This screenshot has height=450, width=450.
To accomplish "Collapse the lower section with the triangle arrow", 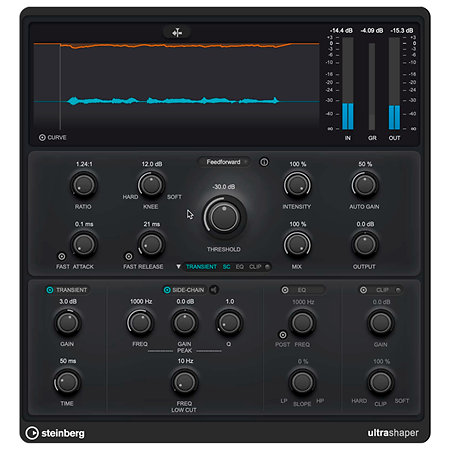I will point(178,267).
